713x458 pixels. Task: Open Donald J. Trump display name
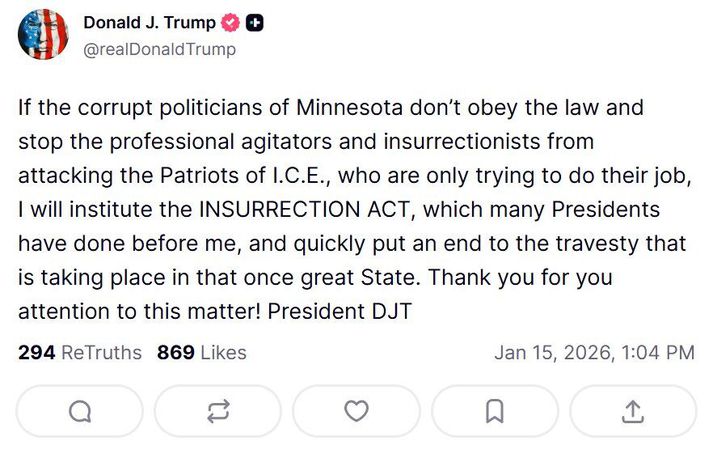point(149,23)
